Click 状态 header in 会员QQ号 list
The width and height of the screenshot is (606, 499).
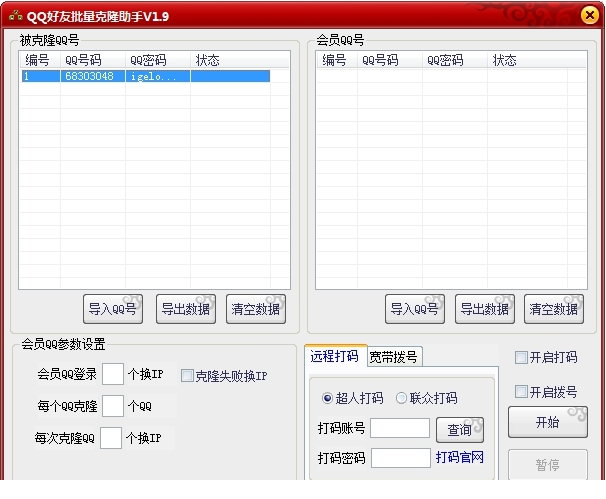527,60
